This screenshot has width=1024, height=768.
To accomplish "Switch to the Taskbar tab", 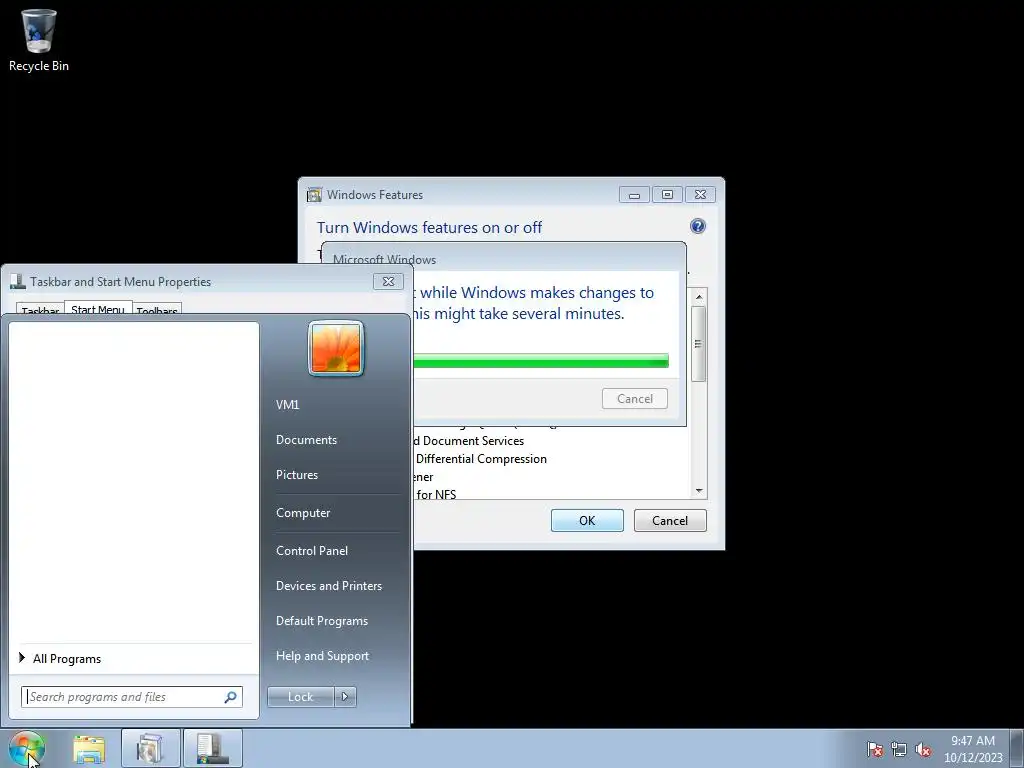I will coord(40,310).
